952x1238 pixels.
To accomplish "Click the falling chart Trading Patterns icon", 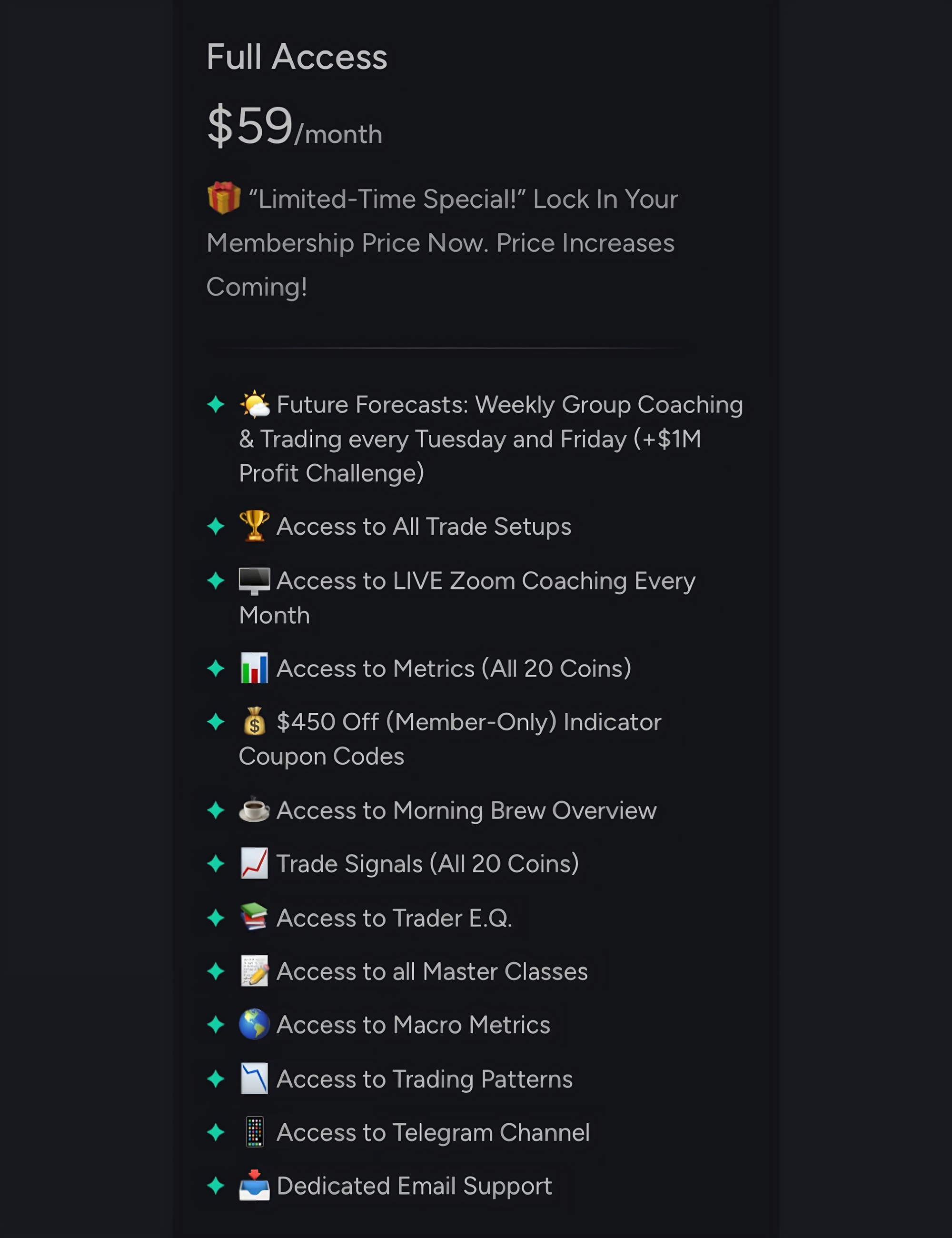I will click(x=254, y=1078).
